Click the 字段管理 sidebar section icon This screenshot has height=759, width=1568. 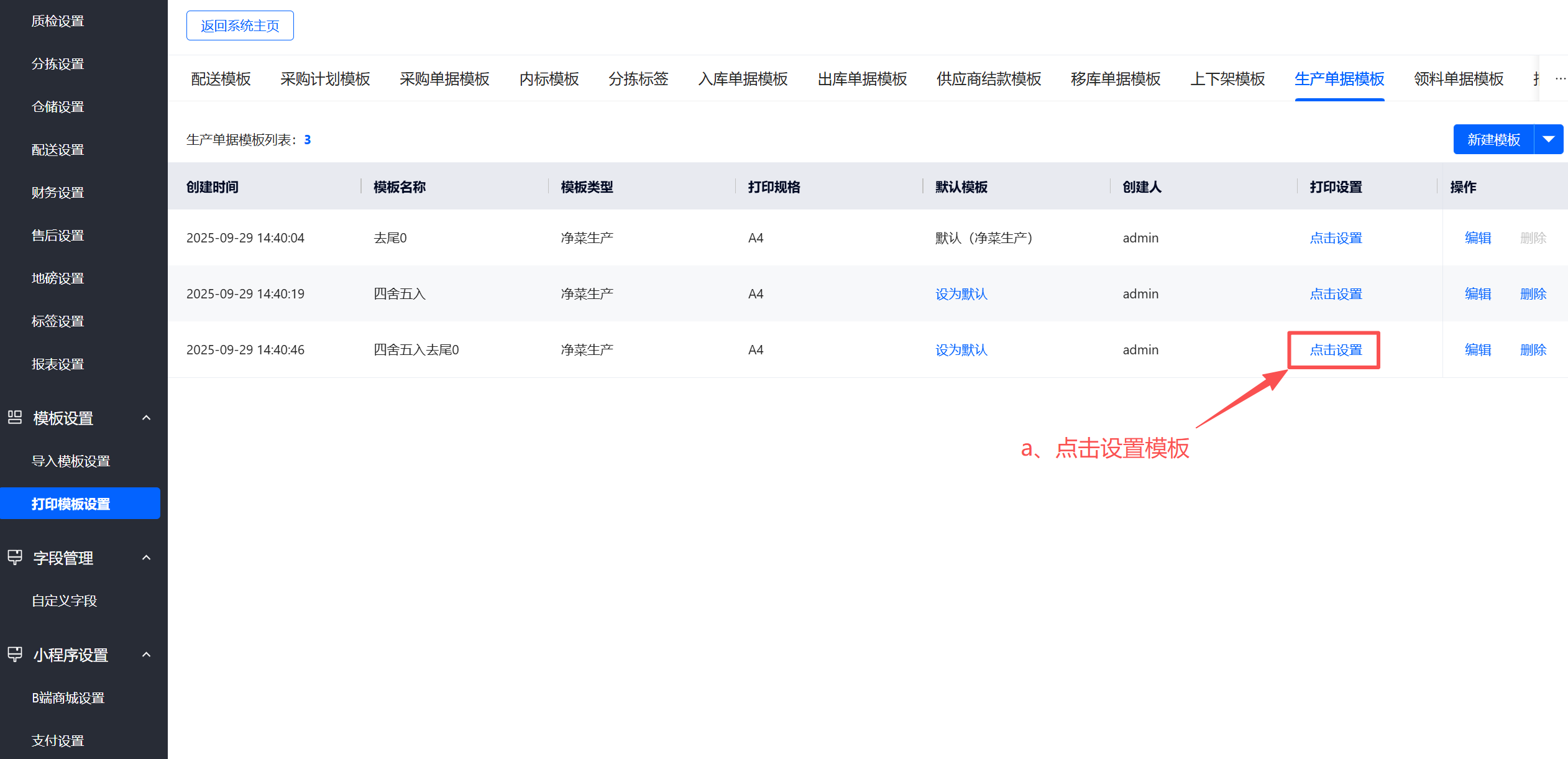[15, 557]
